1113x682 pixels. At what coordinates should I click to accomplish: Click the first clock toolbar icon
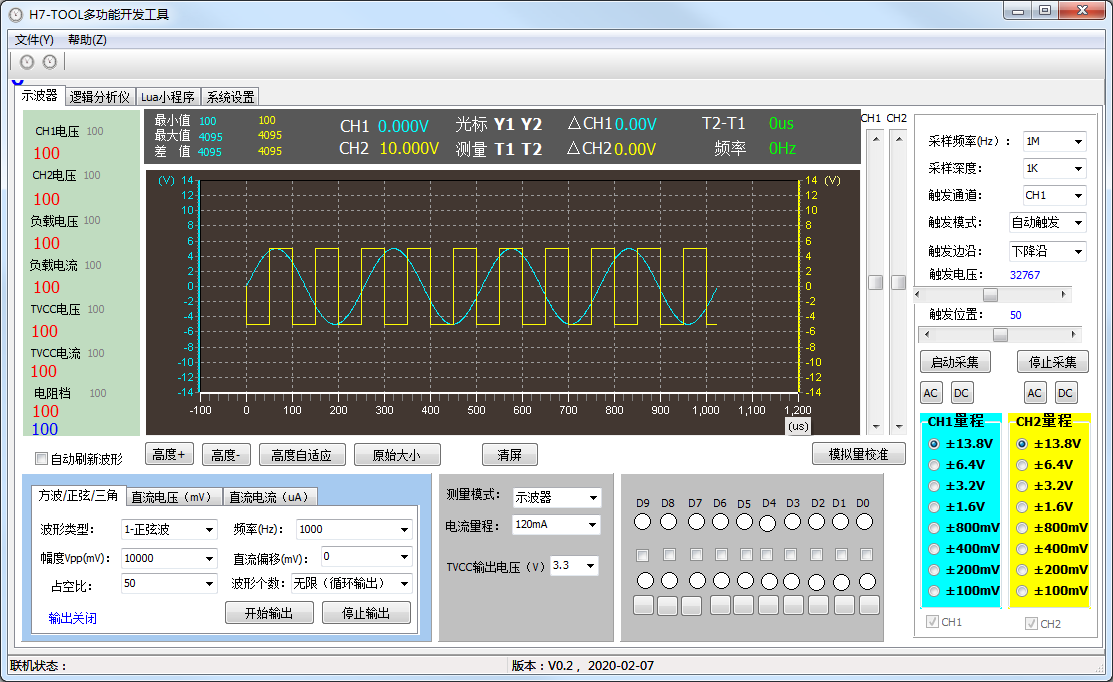(x=27, y=62)
